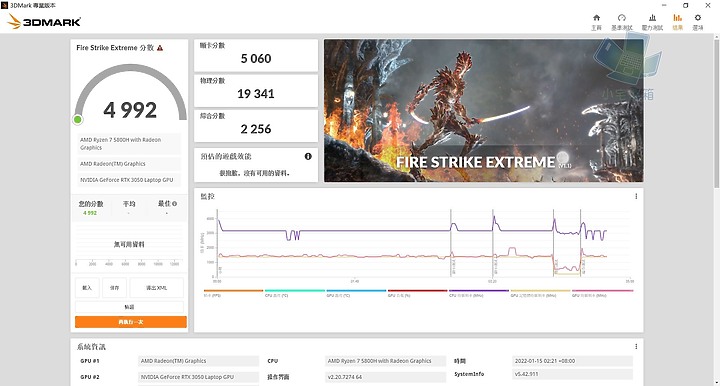Open the Stress Test bar-chart tab
Viewport: 720px width, 386px height.
[652, 21]
